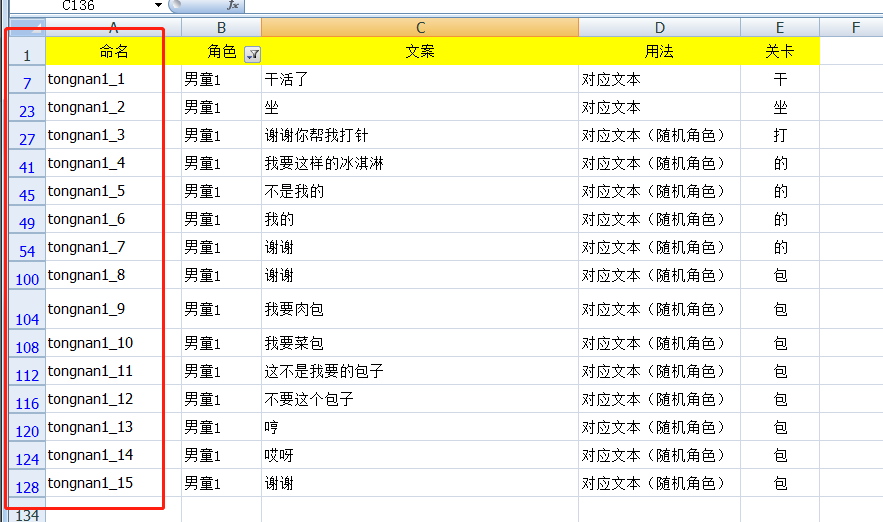The height and width of the screenshot is (522, 883).
Task: Select row 54 header
Action: click(27, 247)
